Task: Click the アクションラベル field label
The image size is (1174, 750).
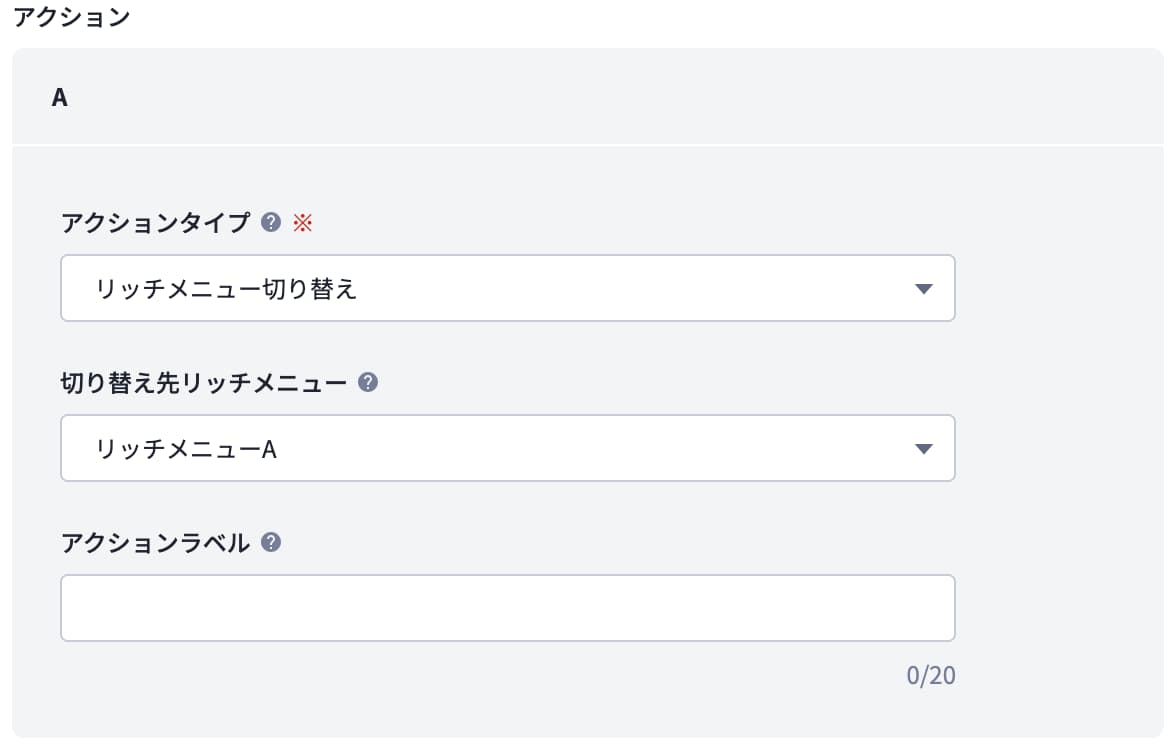Action: (155, 542)
